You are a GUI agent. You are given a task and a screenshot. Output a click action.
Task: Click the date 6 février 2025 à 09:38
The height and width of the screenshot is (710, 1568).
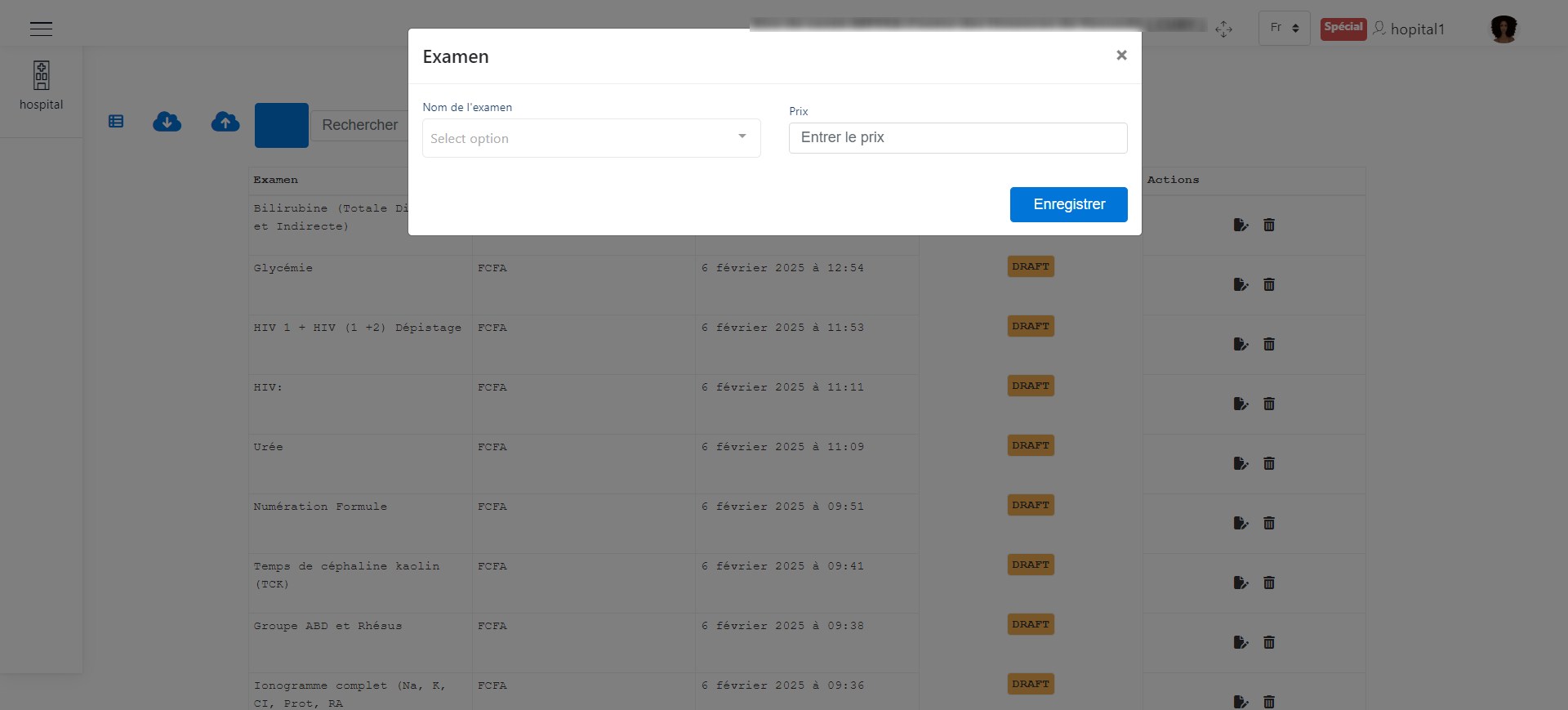(782, 626)
